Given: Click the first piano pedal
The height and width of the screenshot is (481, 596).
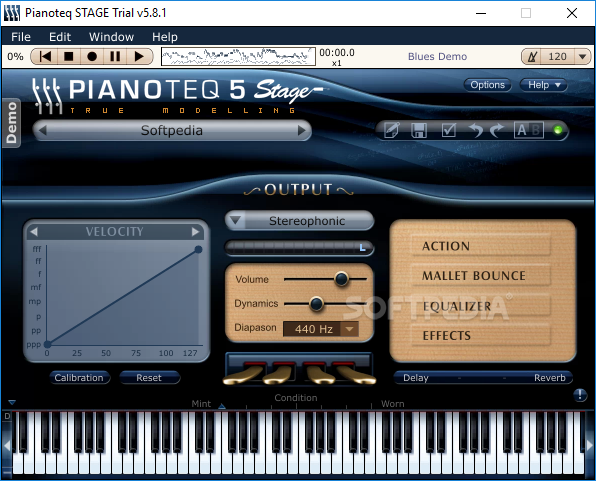Looking at the screenshot, I should [x=244, y=375].
